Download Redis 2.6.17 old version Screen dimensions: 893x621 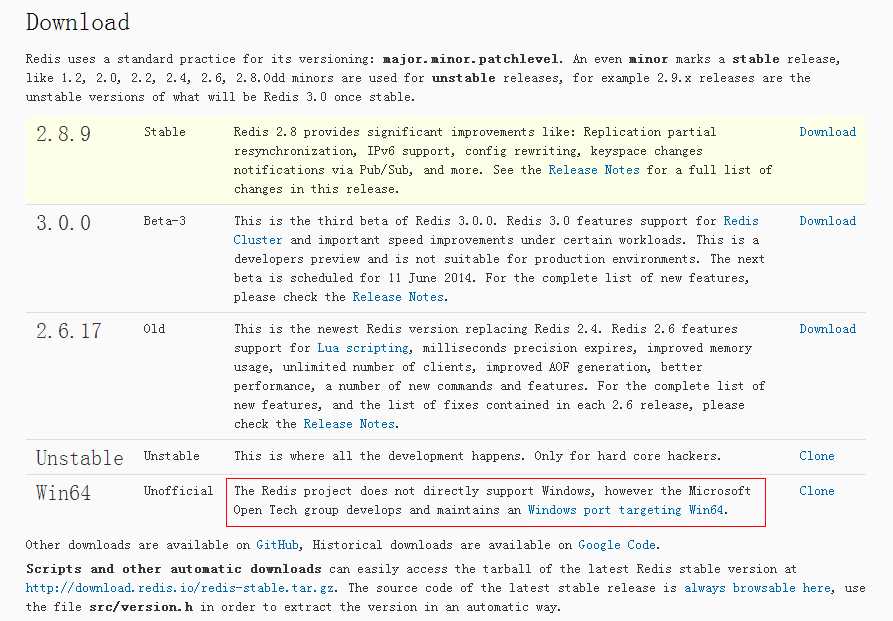(828, 329)
